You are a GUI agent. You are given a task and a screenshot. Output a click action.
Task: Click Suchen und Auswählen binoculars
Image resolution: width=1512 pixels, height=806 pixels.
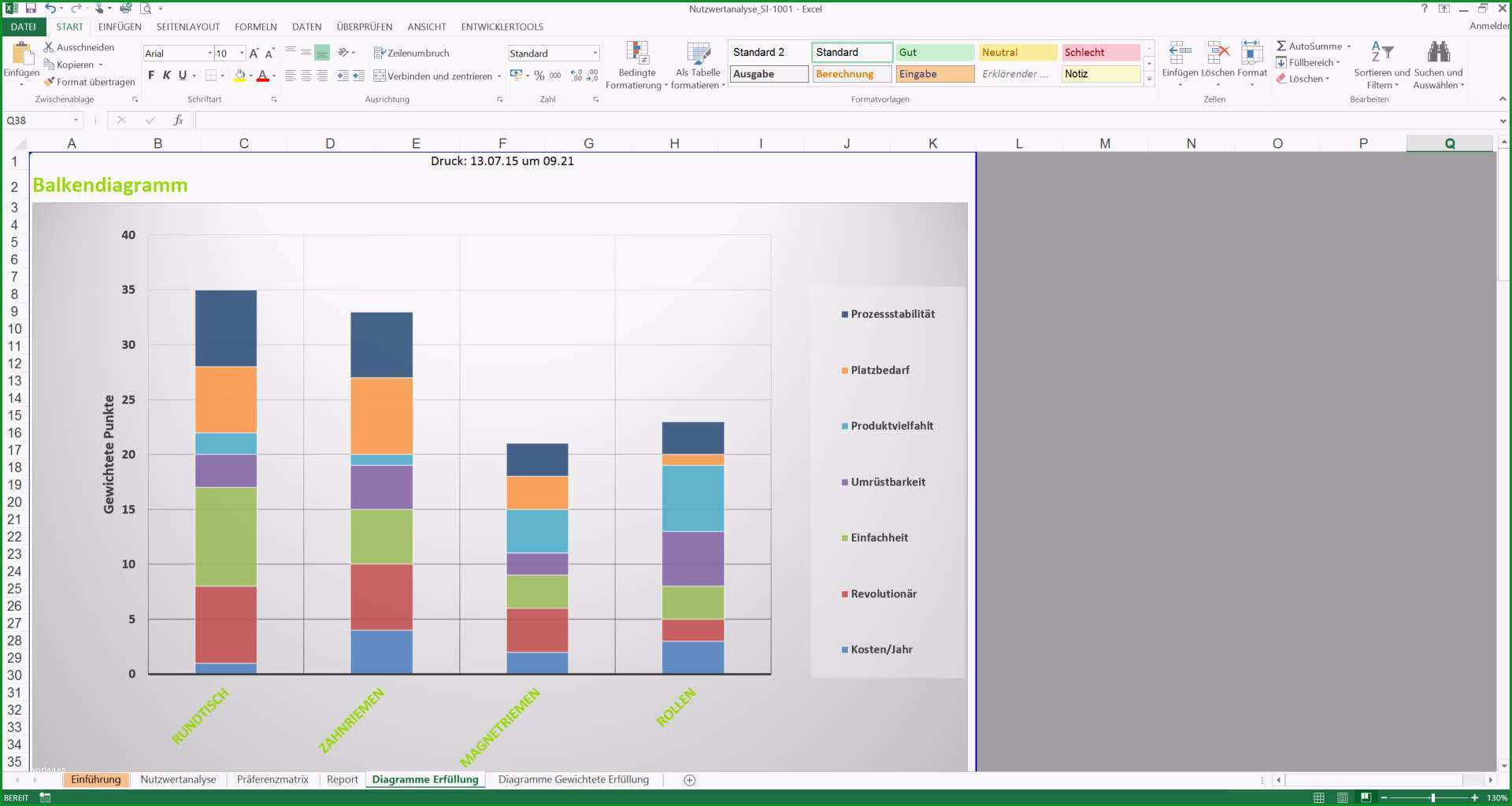point(1439,53)
